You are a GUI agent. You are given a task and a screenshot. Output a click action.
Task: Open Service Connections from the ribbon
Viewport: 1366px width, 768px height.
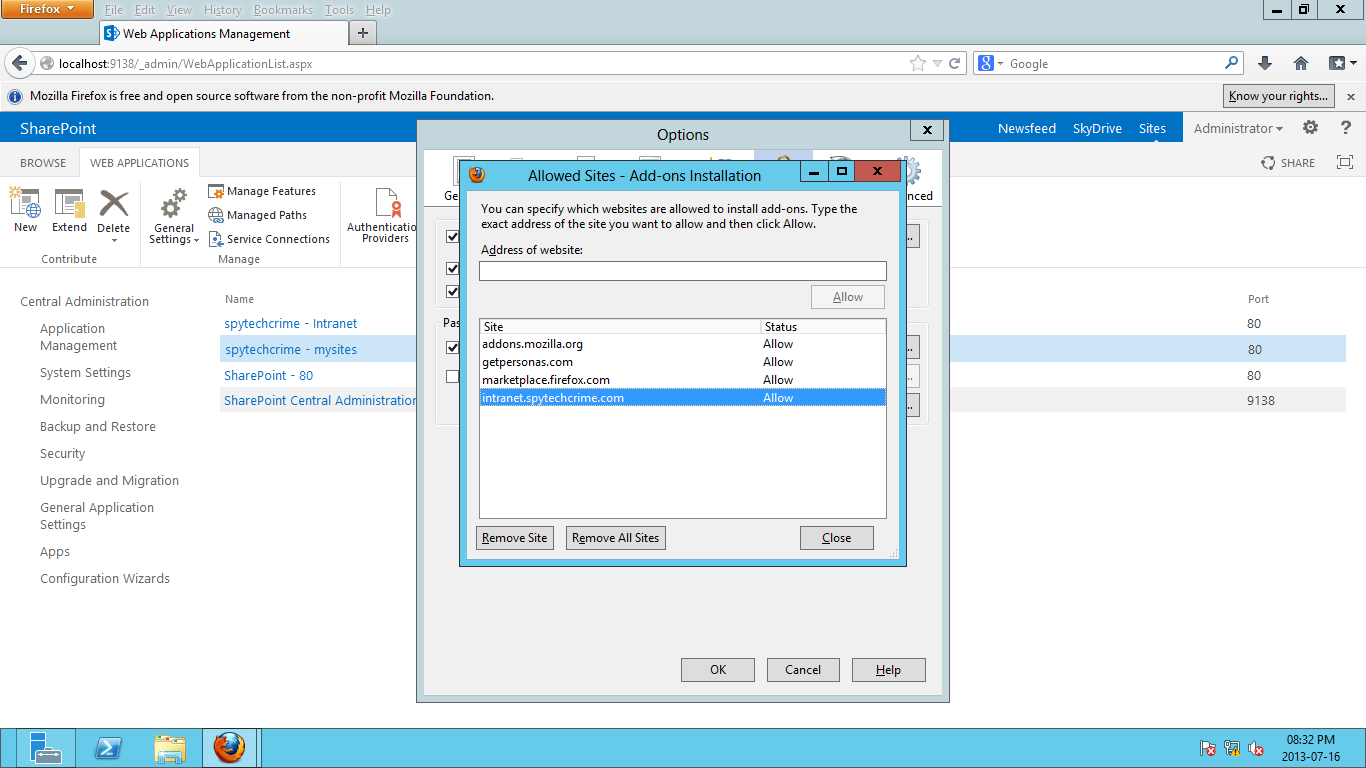269,239
